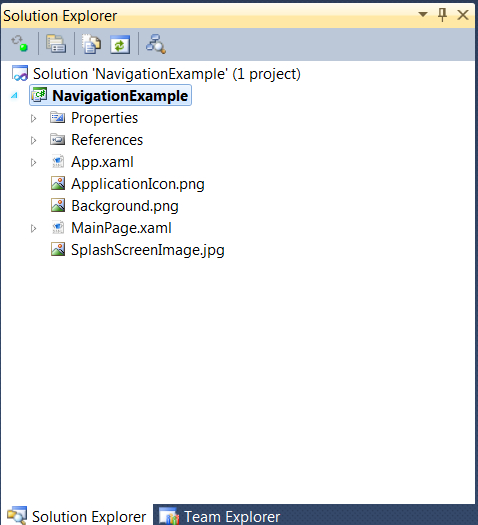This screenshot has height=525, width=478.
Task: Toggle the auto-hide pin icon
Action: [443, 15]
